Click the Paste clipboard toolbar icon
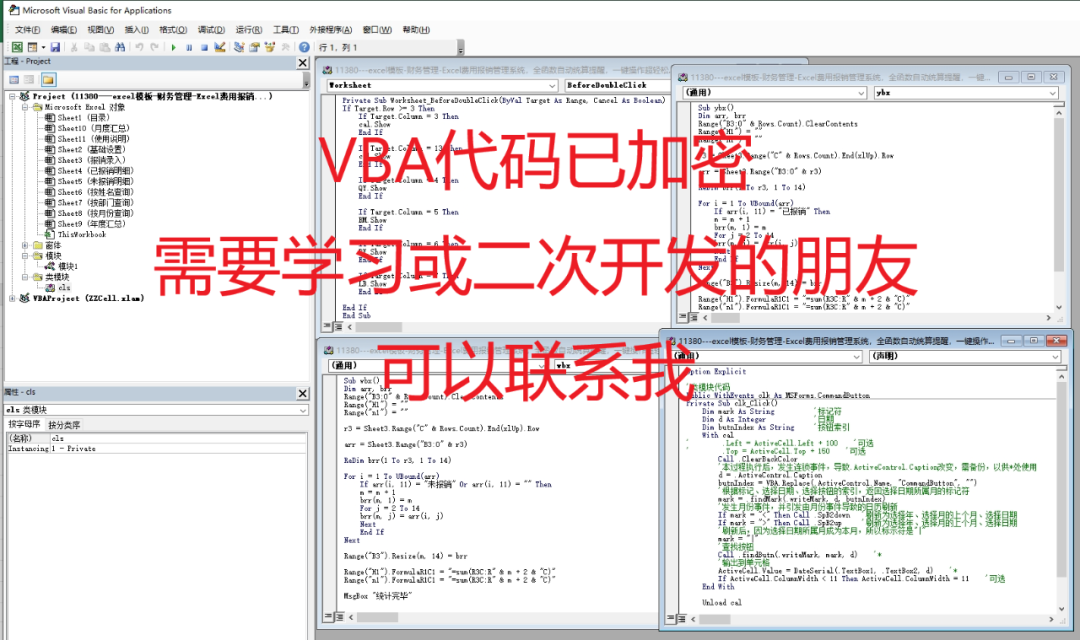 point(105,48)
